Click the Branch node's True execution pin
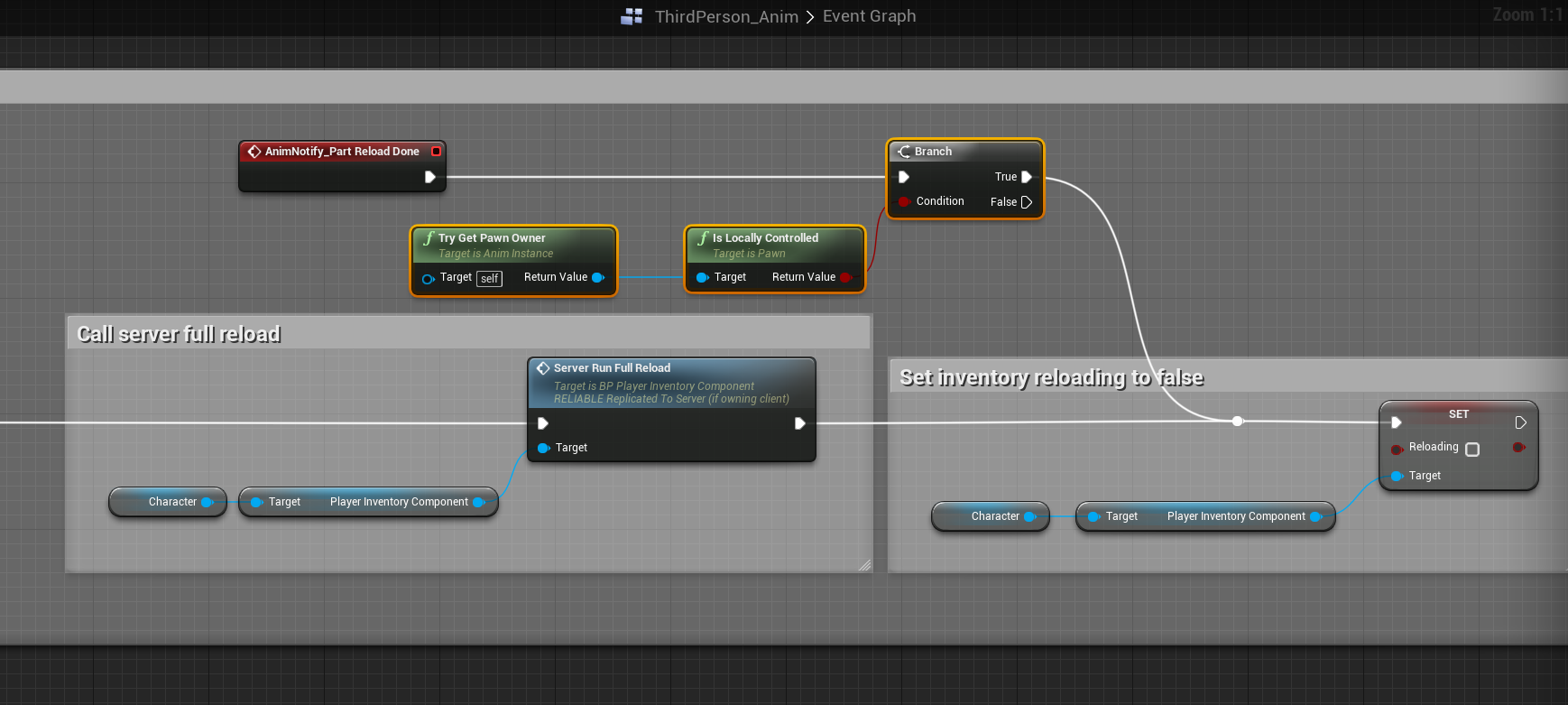Viewport: 1568px width, 705px height. (x=1026, y=177)
